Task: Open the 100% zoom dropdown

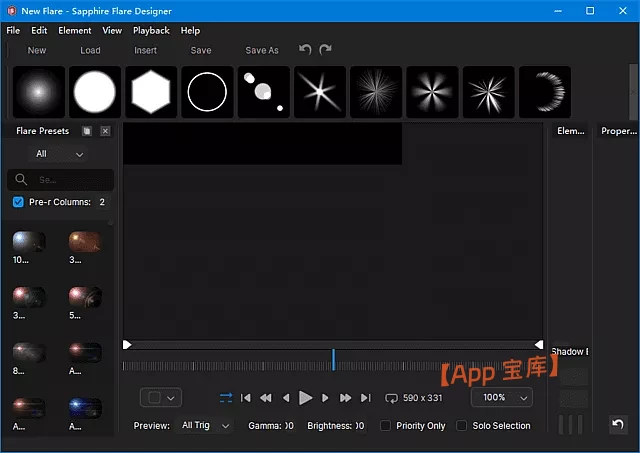Action: click(x=502, y=397)
